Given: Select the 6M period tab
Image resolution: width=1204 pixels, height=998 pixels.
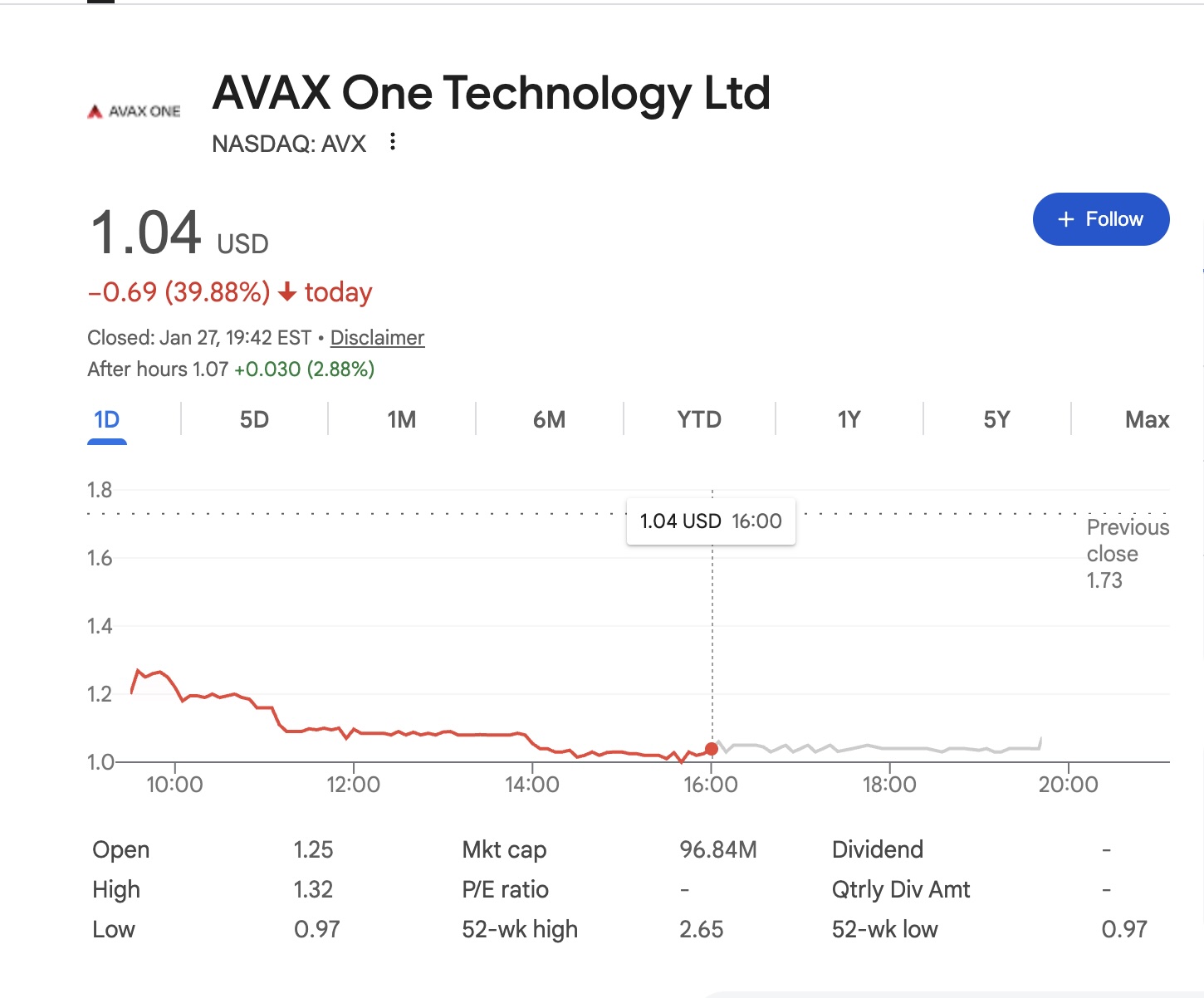Looking at the screenshot, I should point(549,419).
